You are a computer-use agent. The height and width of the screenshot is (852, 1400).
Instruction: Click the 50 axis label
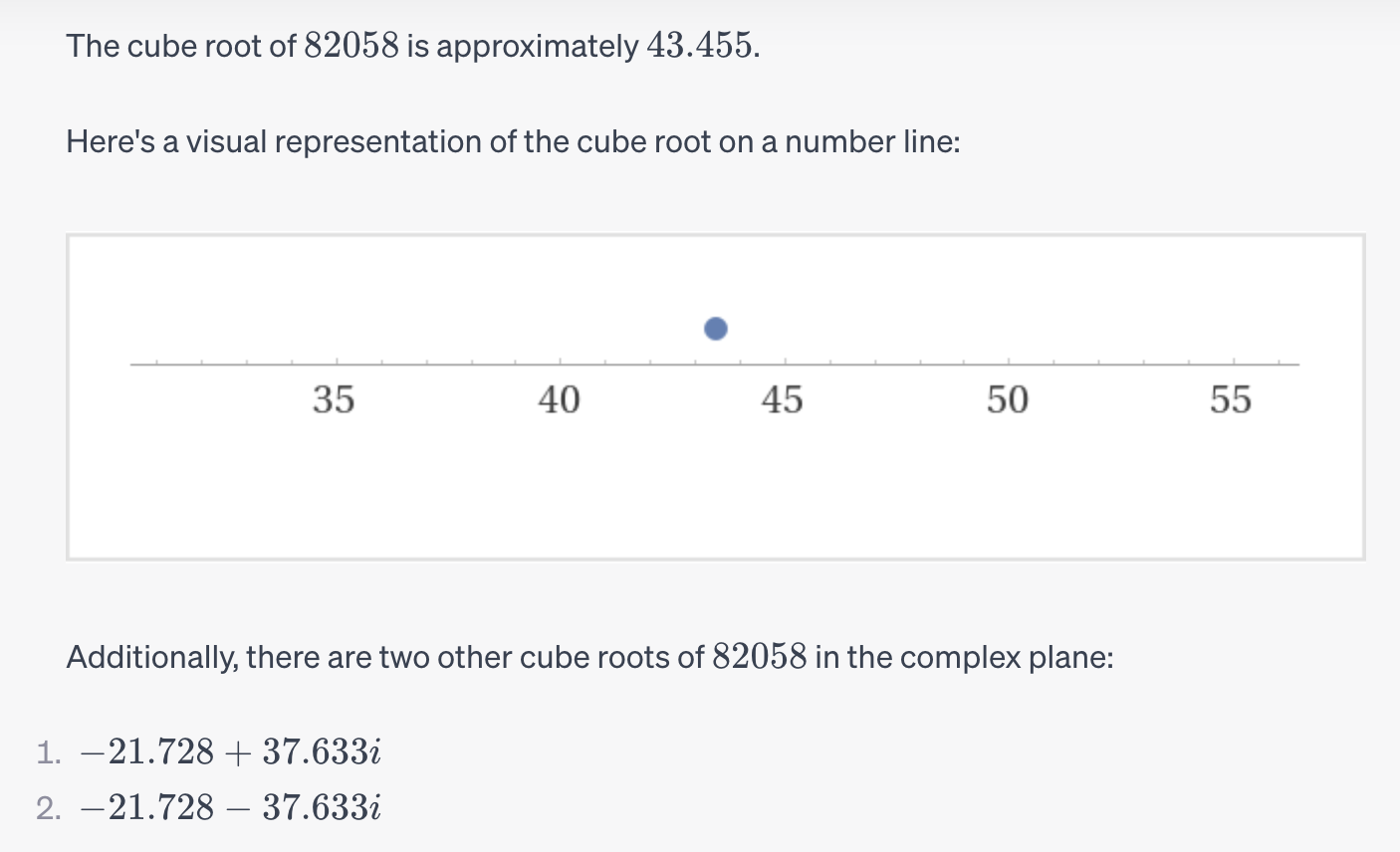click(1007, 400)
